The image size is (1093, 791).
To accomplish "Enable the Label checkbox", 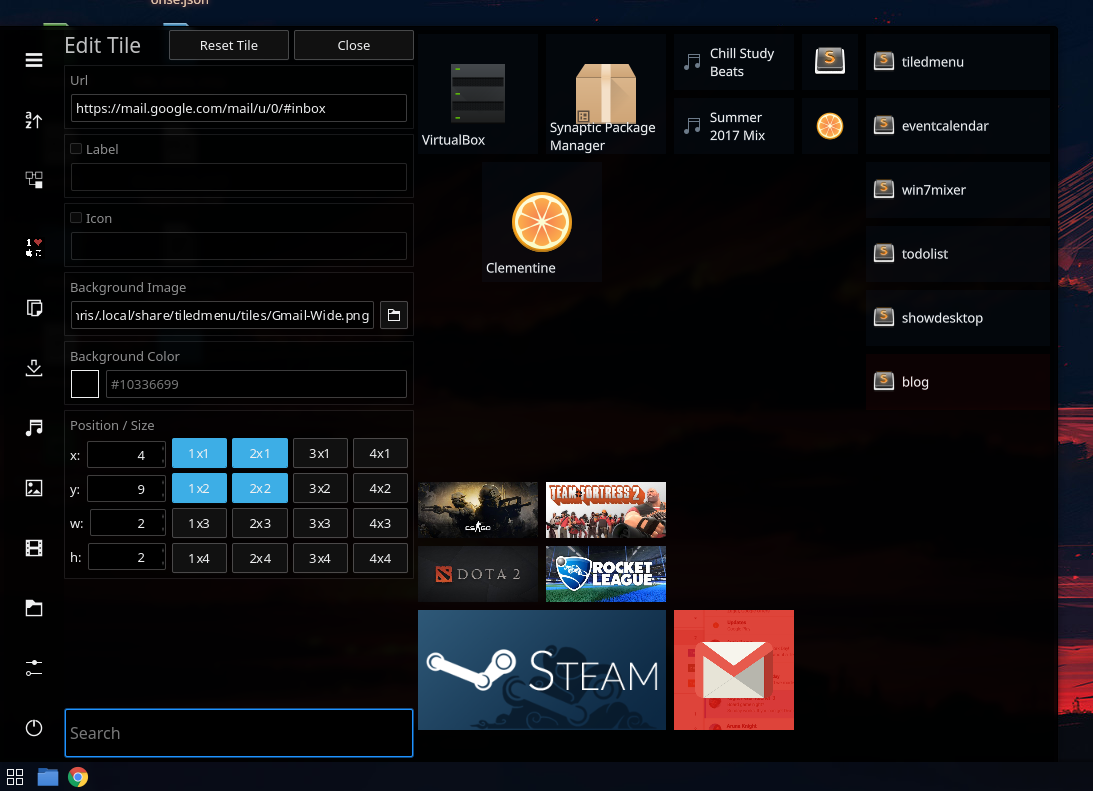I will pyautogui.click(x=77, y=149).
